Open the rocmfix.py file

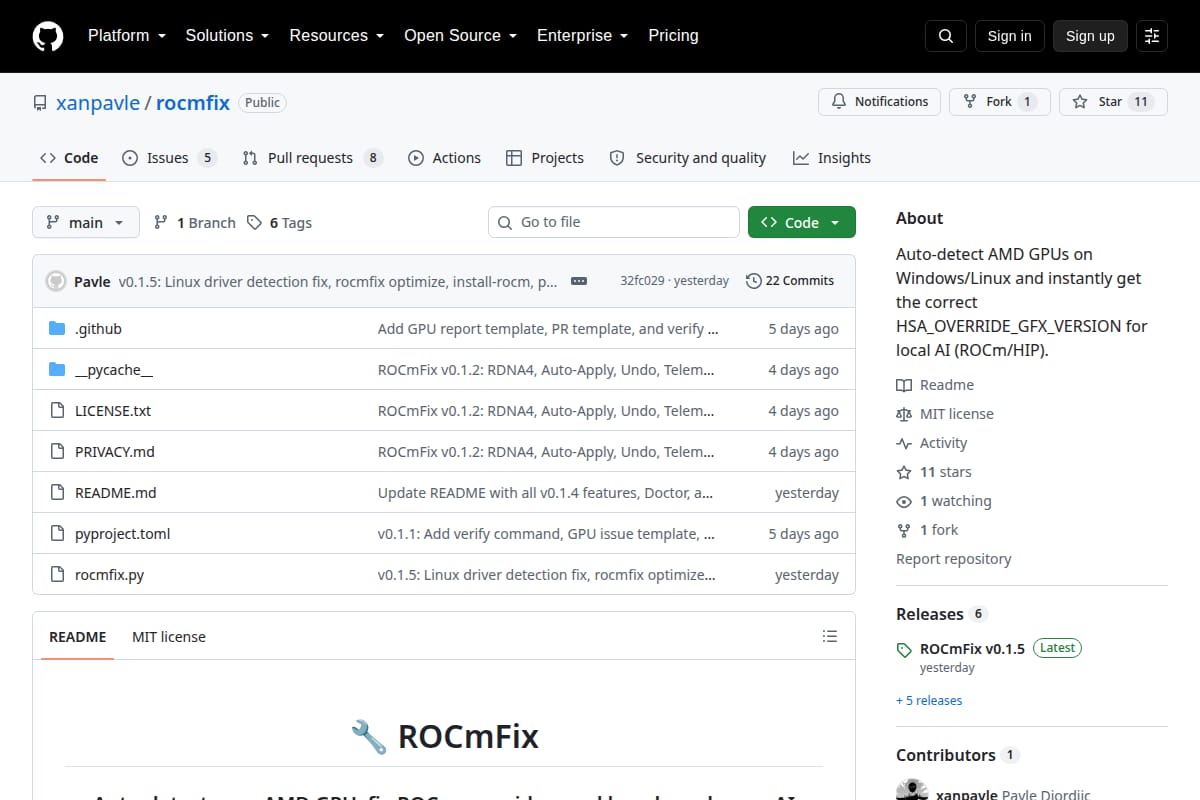(109, 575)
